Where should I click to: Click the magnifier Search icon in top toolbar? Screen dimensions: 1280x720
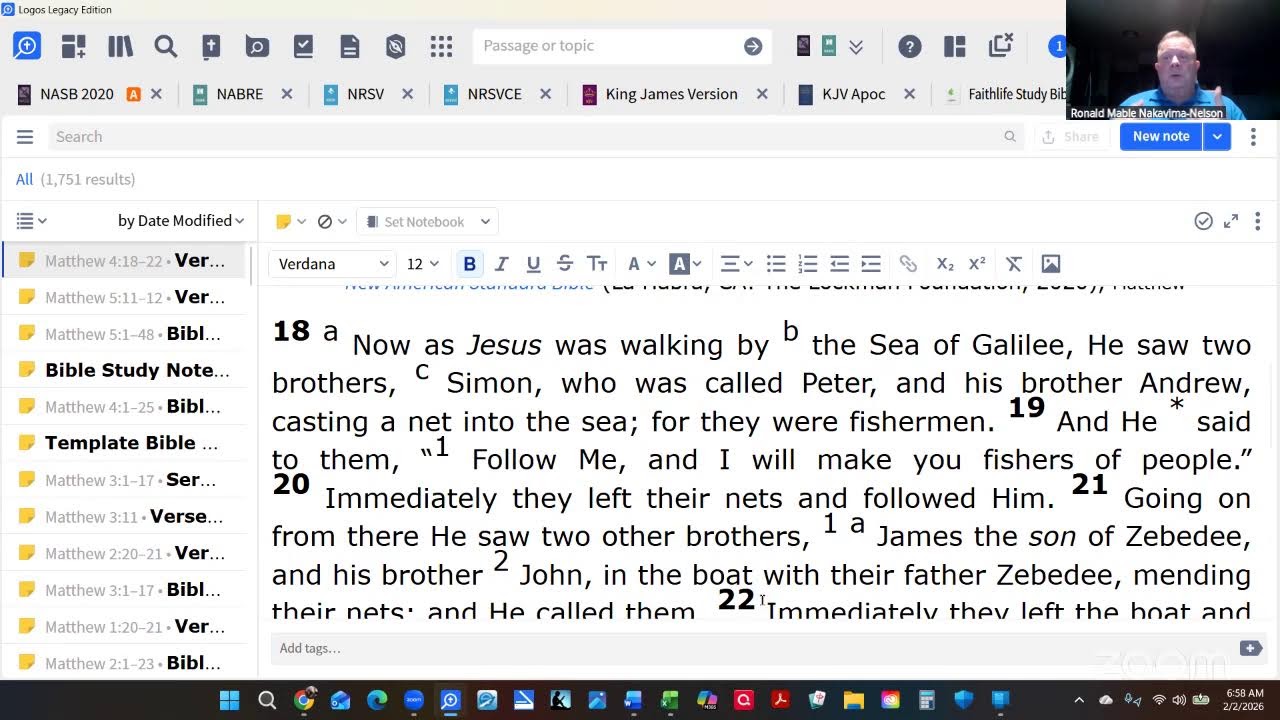pos(166,46)
